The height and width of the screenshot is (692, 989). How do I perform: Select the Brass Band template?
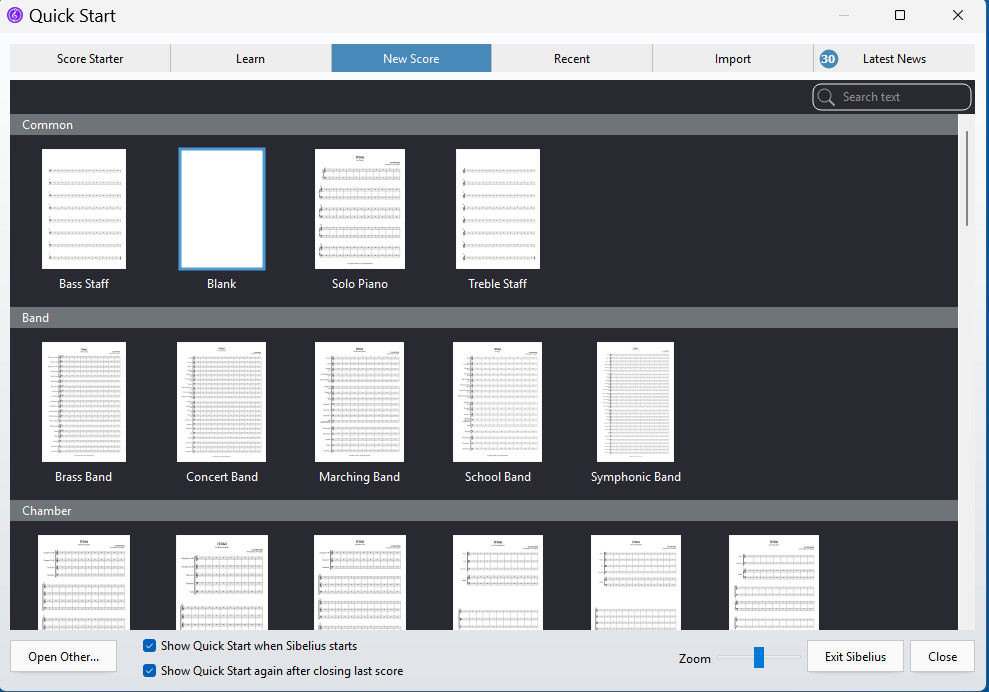[84, 412]
